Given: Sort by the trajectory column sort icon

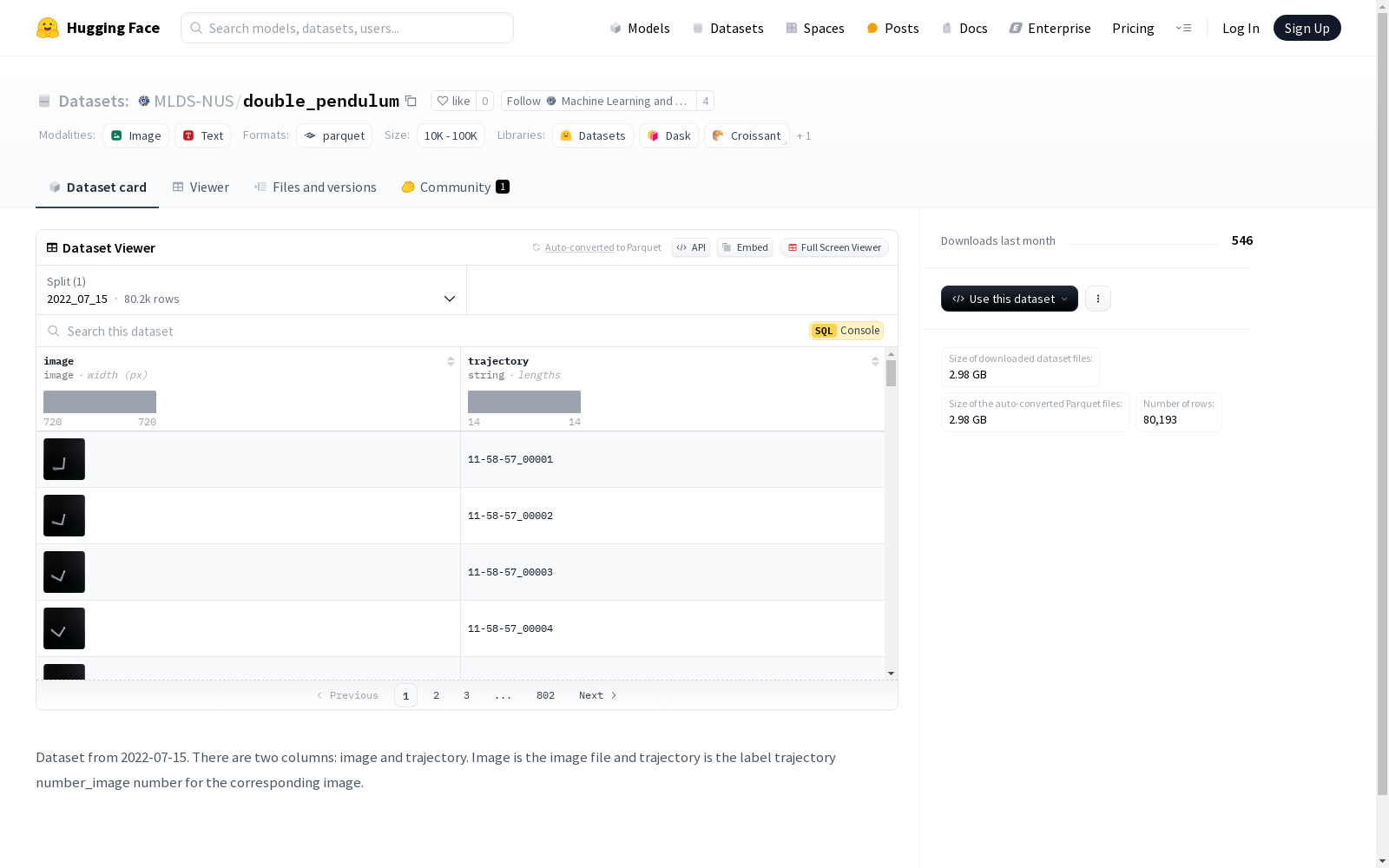Looking at the screenshot, I should click(875, 361).
